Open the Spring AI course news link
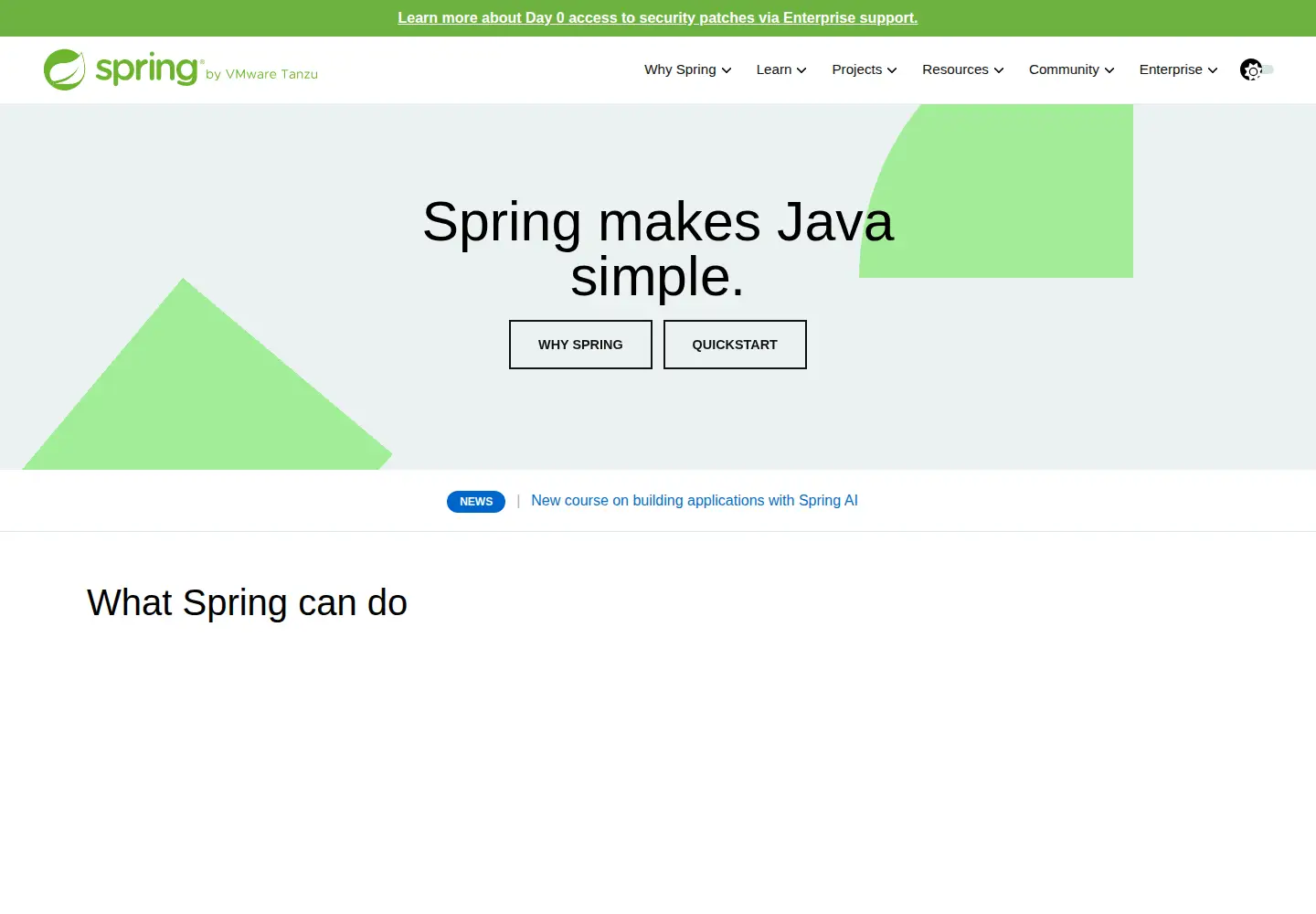 pyautogui.click(x=695, y=501)
